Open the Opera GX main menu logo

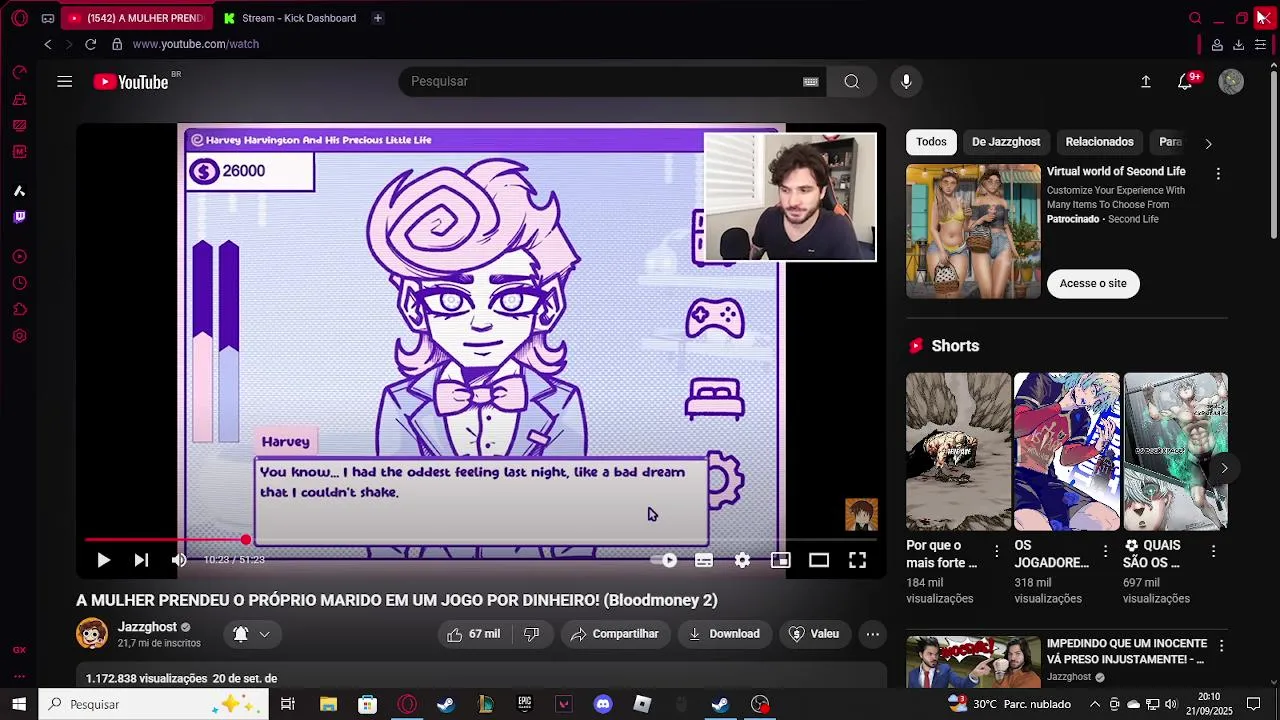coord(19,18)
